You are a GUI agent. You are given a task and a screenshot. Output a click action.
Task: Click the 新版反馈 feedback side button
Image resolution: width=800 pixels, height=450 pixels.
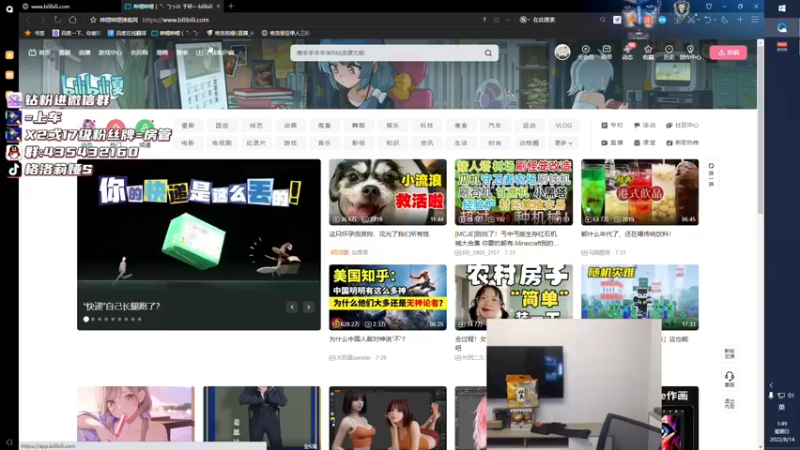[x=729, y=354]
